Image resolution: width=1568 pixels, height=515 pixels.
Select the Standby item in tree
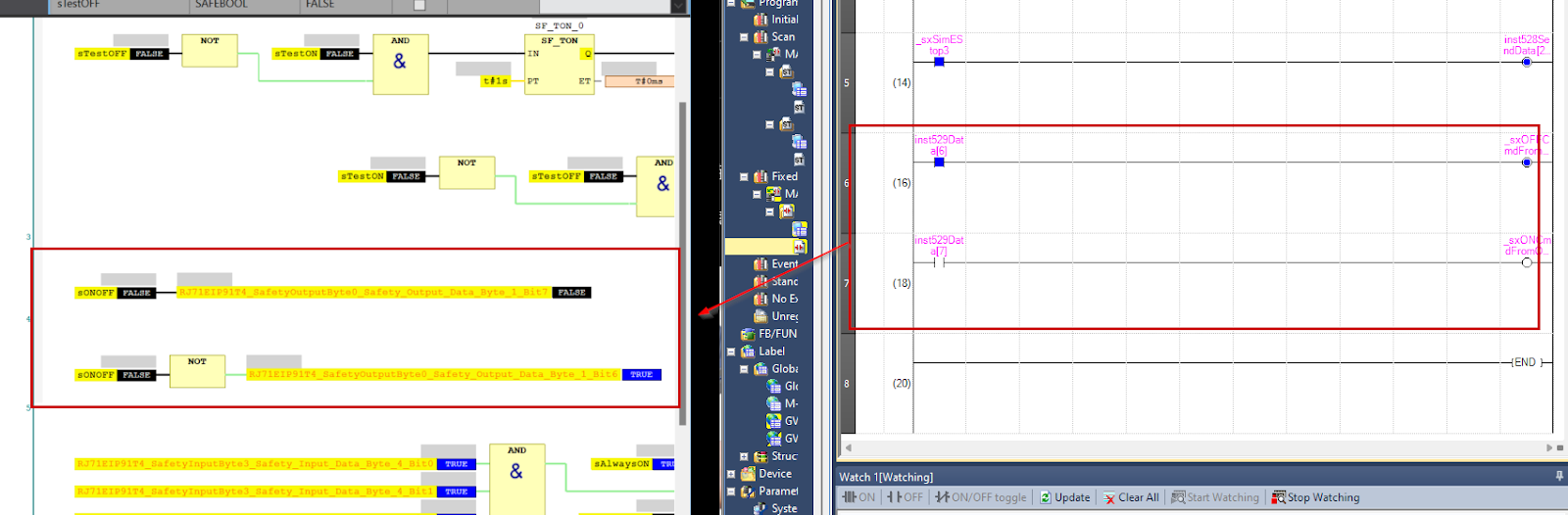click(x=785, y=282)
